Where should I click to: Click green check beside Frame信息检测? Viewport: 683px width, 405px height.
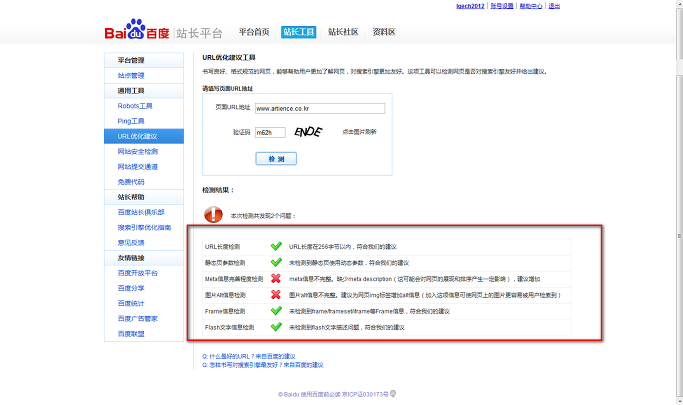(x=276, y=310)
